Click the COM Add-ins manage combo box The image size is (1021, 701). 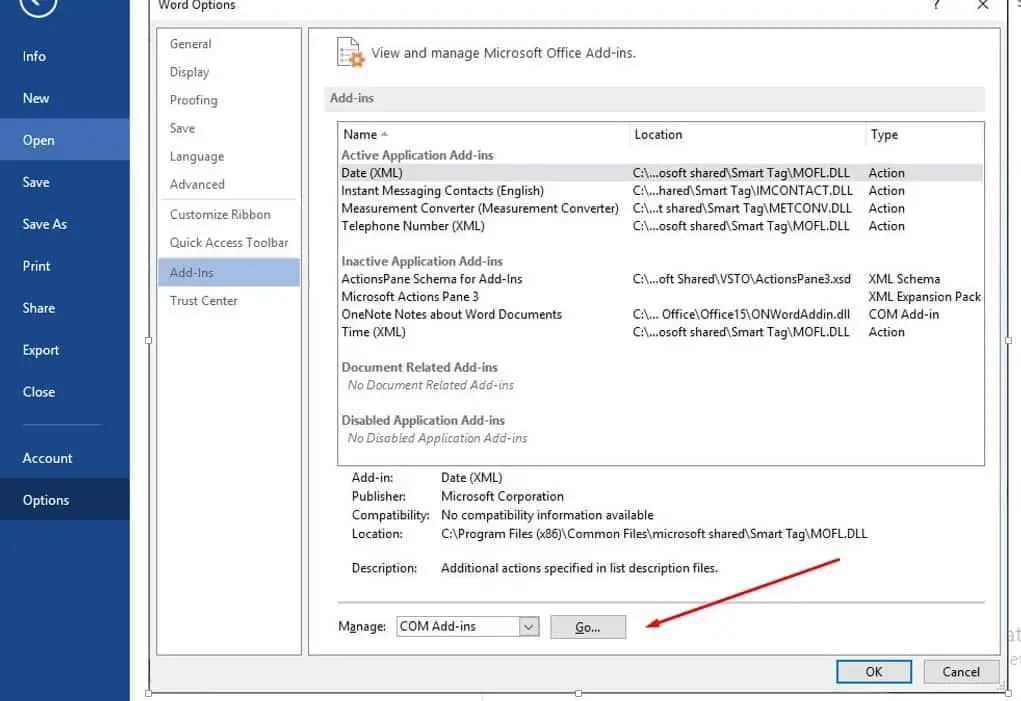468,627
